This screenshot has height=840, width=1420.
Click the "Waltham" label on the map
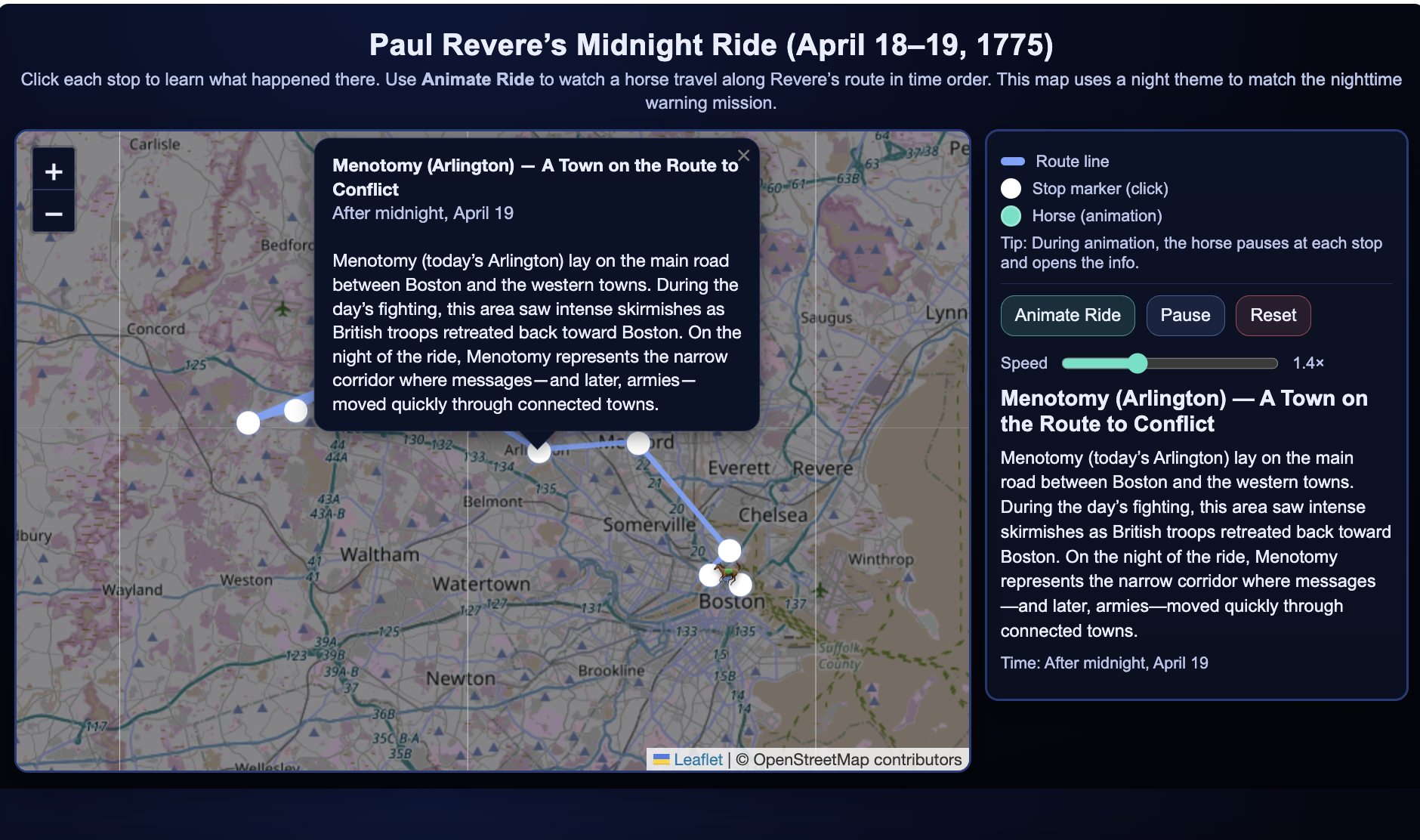click(379, 554)
